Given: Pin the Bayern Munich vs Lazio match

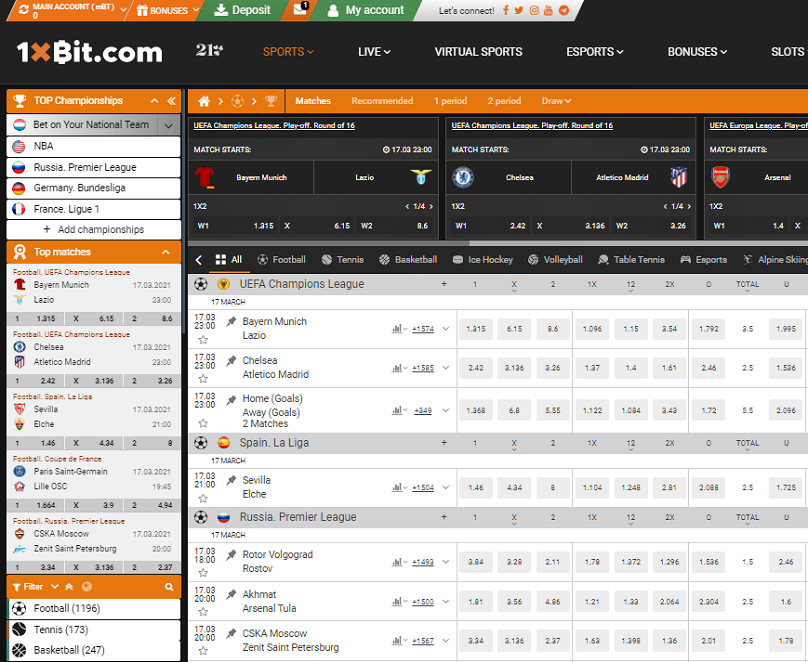Looking at the screenshot, I should pos(232,322).
